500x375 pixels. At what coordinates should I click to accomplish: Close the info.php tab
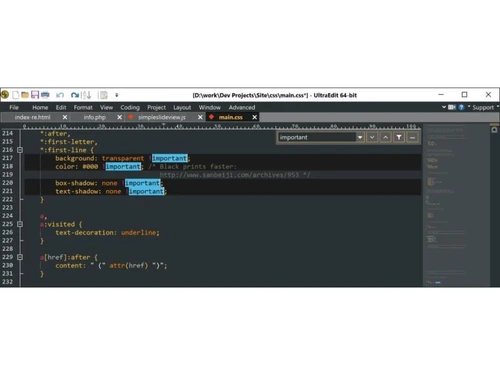pyautogui.click(x=120, y=117)
